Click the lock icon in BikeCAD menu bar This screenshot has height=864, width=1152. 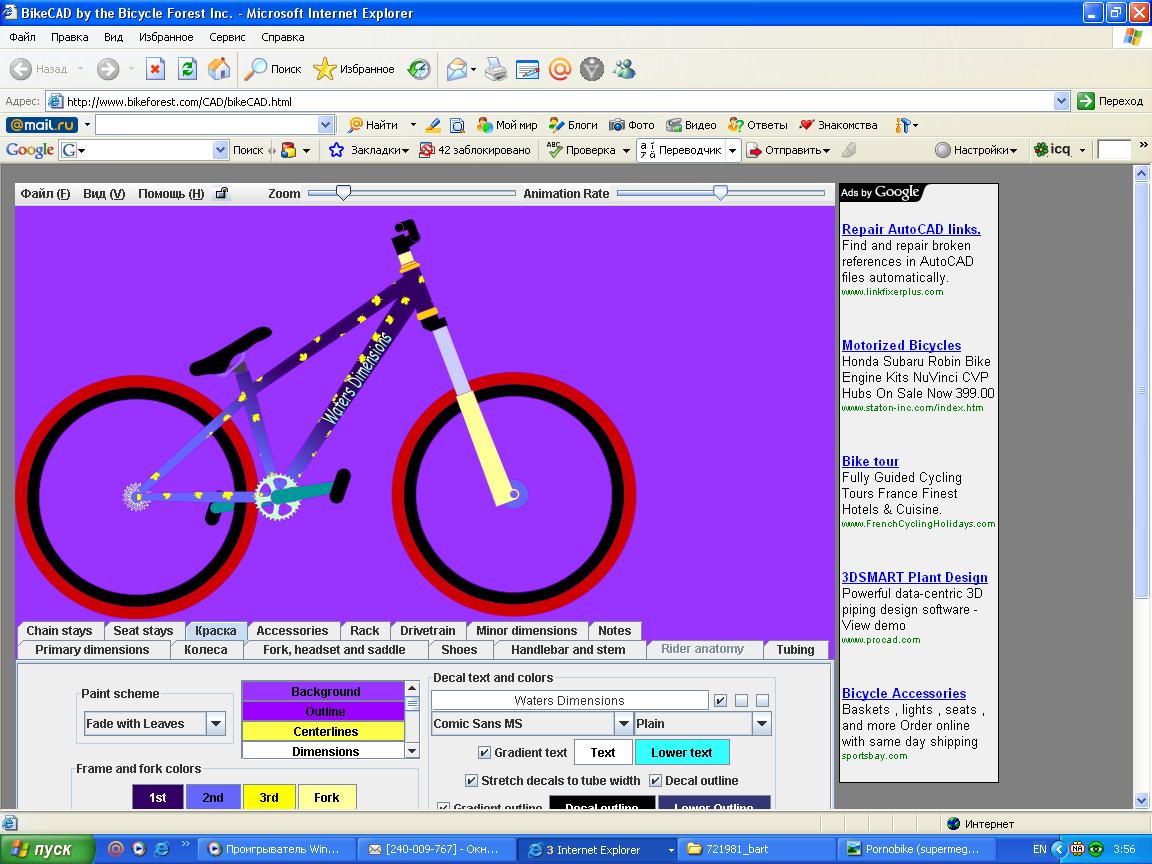click(222, 194)
